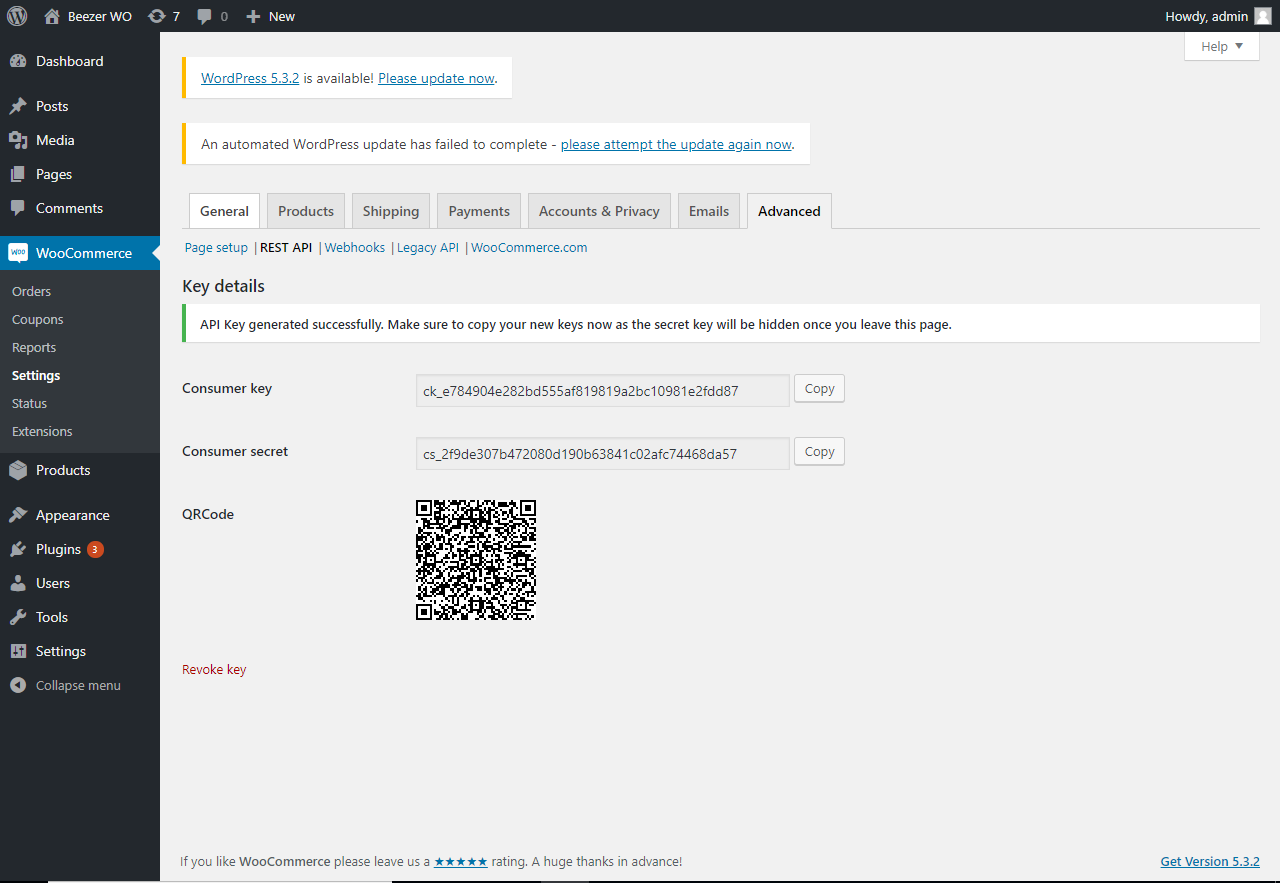
Task: Open Orders under WooCommerce
Action: [x=31, y=291]
